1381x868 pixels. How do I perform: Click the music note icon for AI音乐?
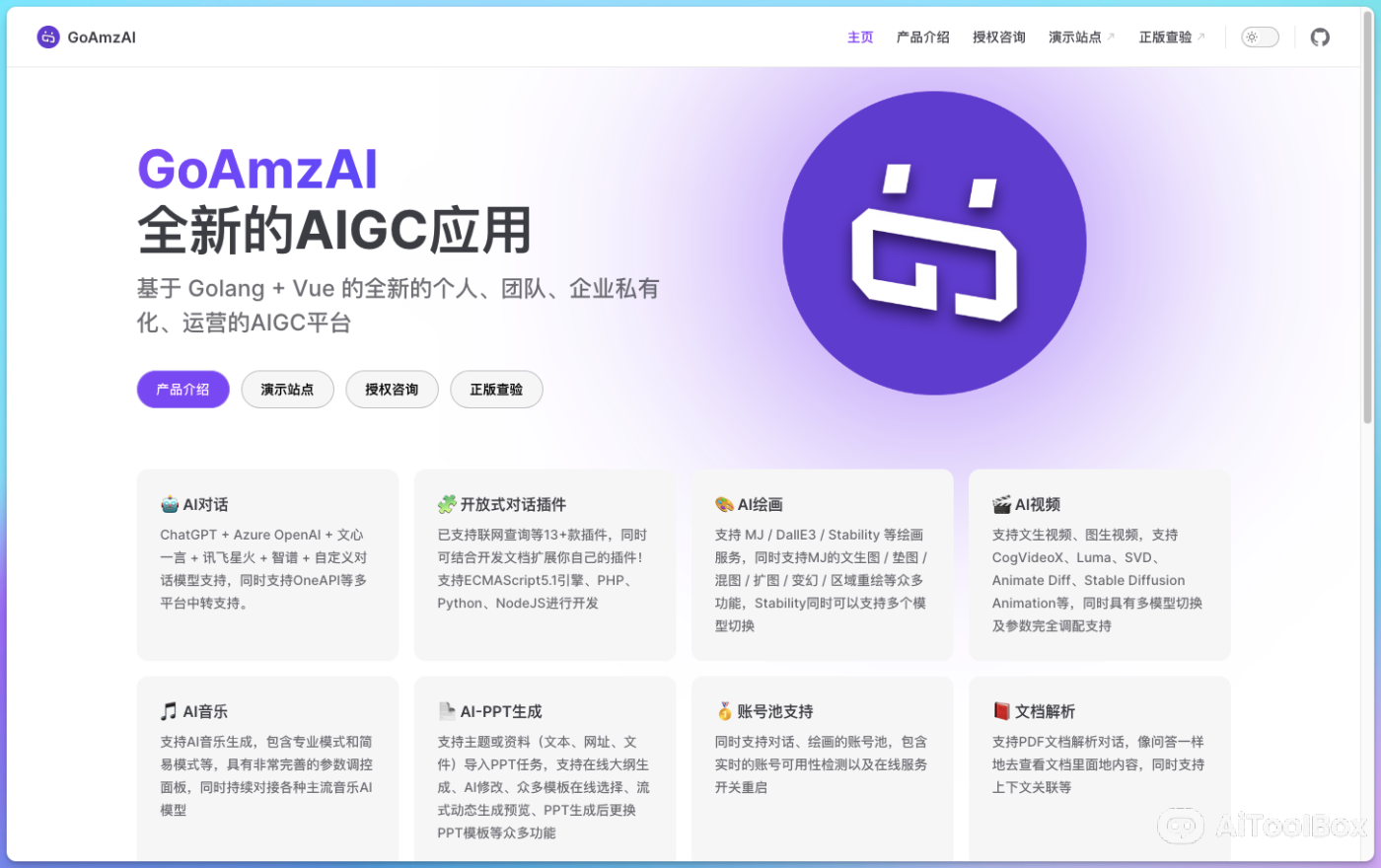click(170, 711)
